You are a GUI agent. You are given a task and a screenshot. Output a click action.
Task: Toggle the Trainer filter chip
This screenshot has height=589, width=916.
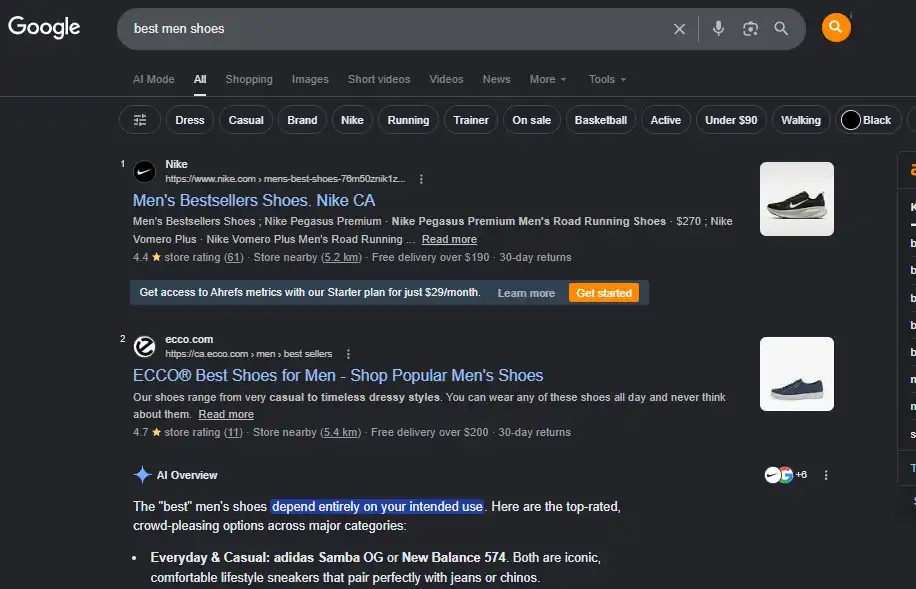coord(471,120)
